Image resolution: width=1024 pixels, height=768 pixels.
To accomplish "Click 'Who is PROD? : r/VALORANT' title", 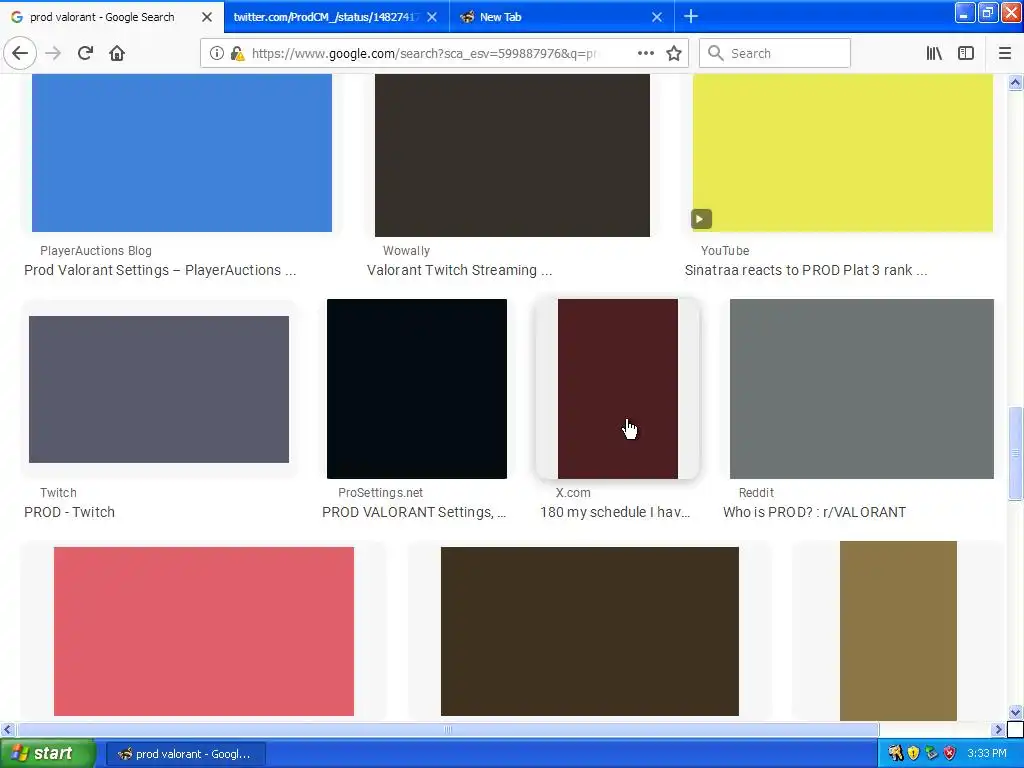I will pos(814,512).
